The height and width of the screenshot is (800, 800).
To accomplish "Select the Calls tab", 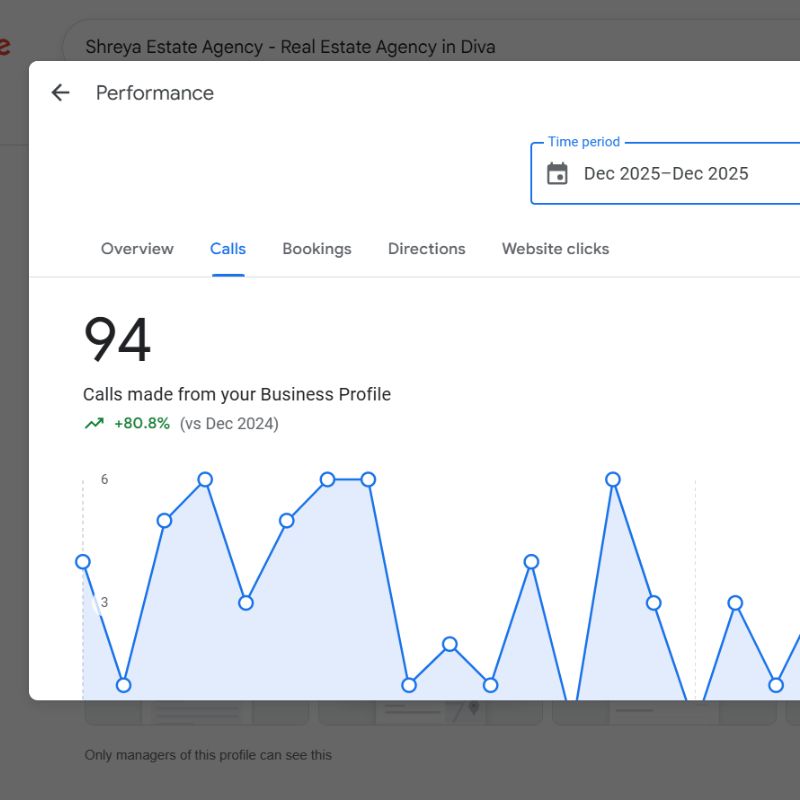I will click(x=228, y=249).
